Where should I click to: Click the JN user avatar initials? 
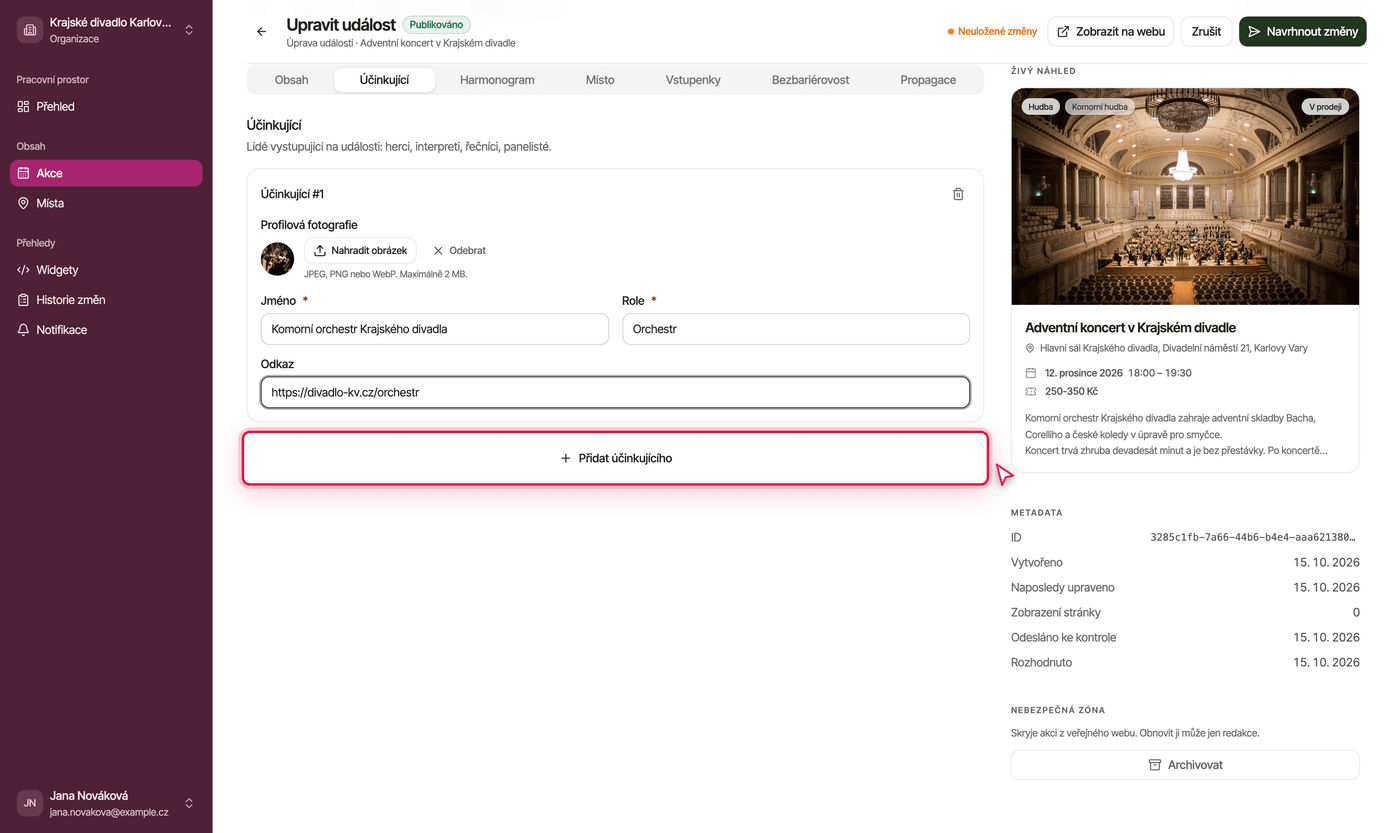point(30,803)
